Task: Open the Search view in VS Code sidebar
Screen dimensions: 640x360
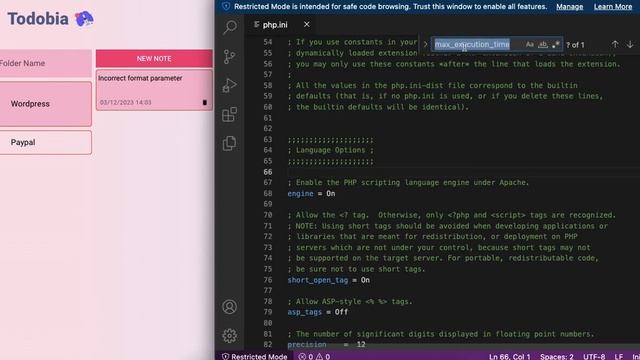Action: 230,27
